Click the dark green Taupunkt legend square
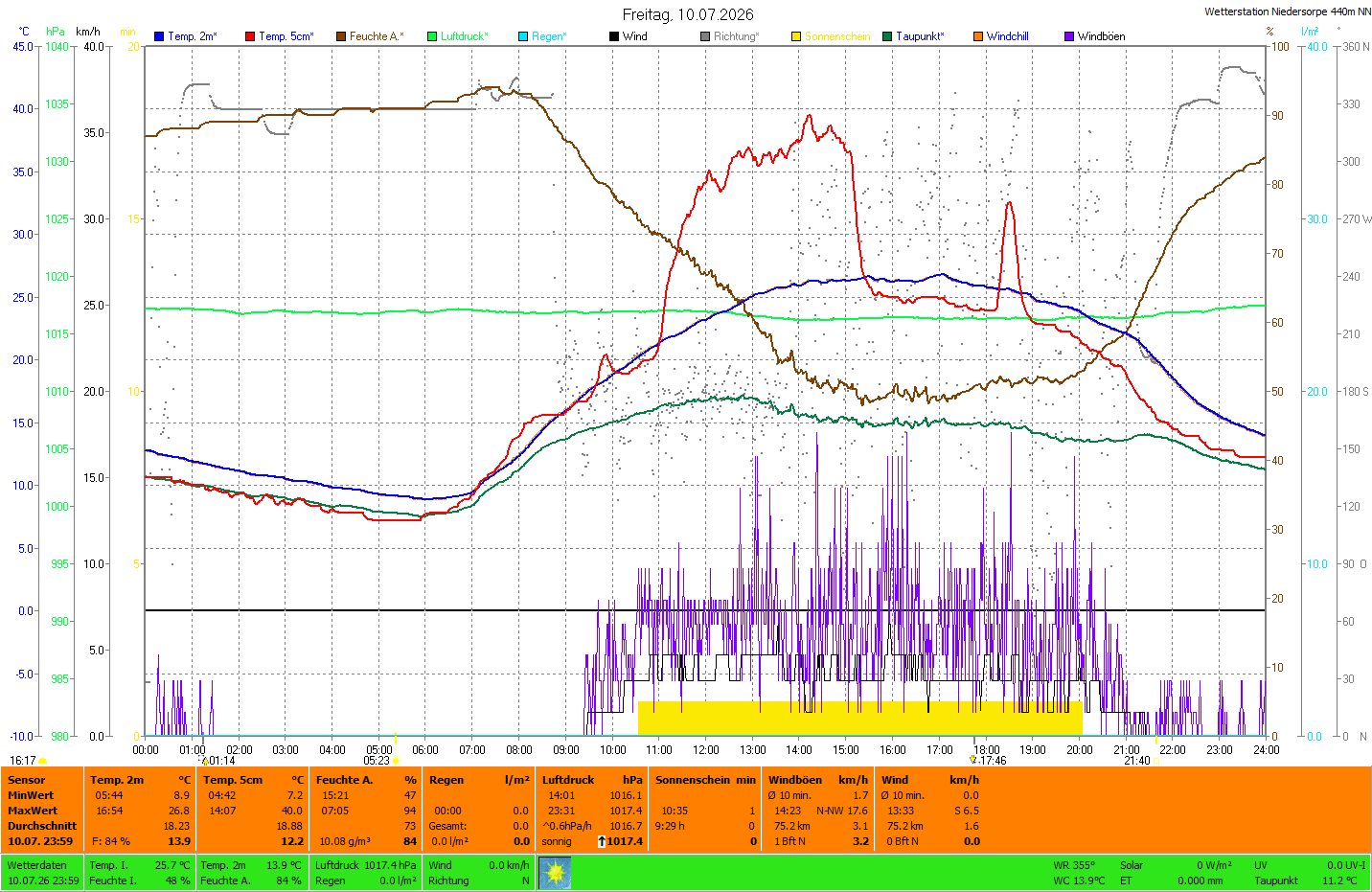Screen dimensions: 1372x892 (887, 36)
